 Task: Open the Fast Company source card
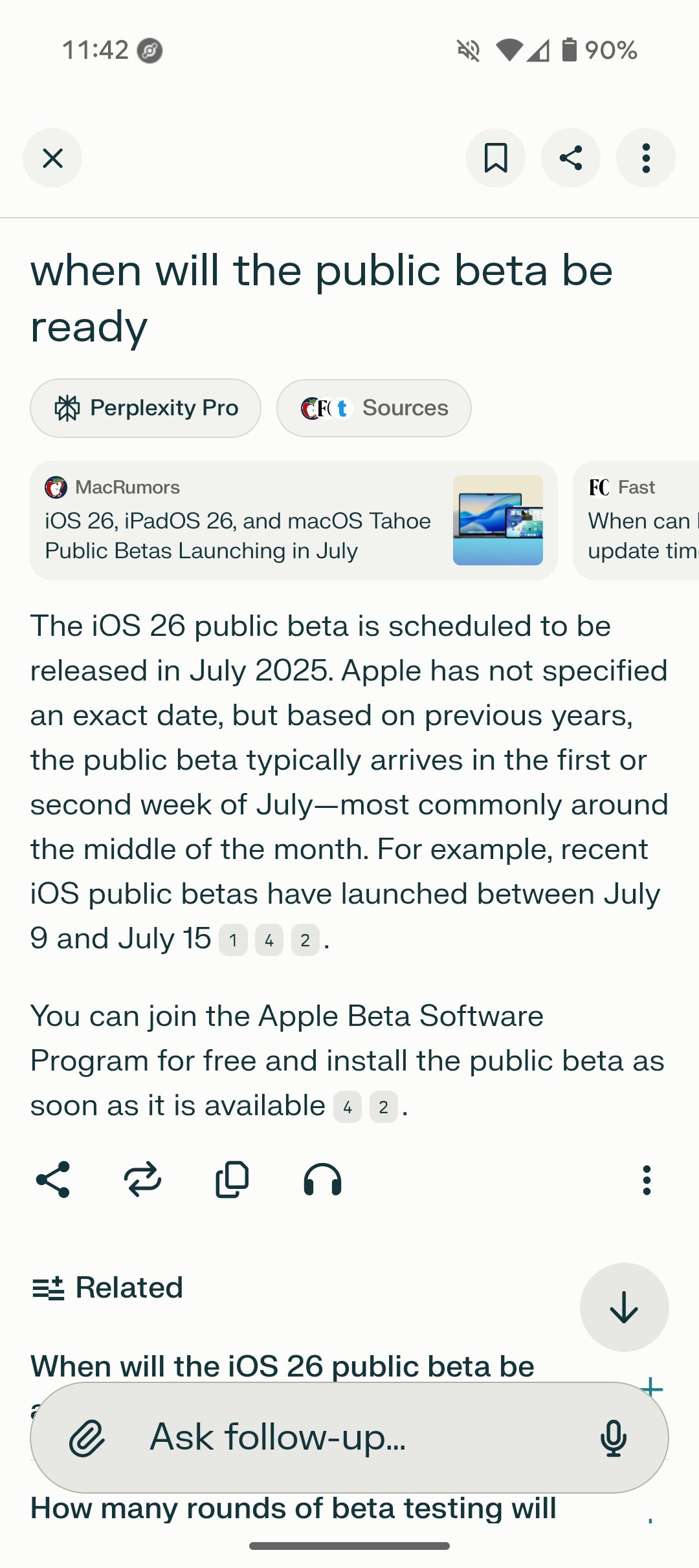(x=638, y=521)
